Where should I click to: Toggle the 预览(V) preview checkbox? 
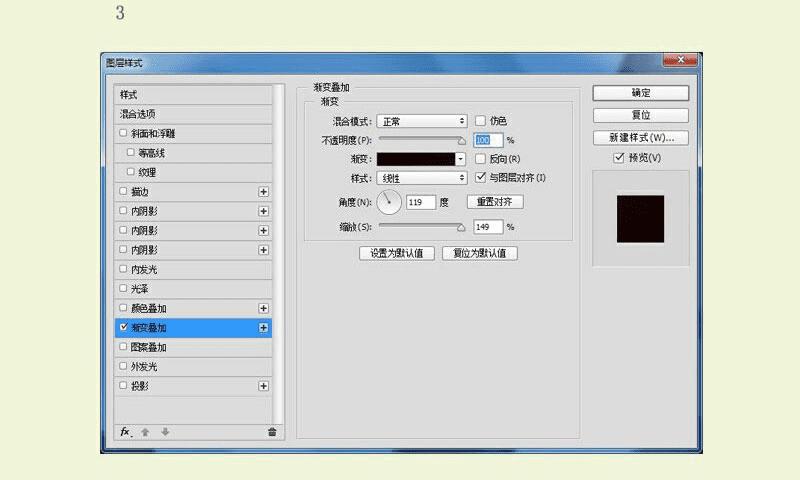coord(619,158)
